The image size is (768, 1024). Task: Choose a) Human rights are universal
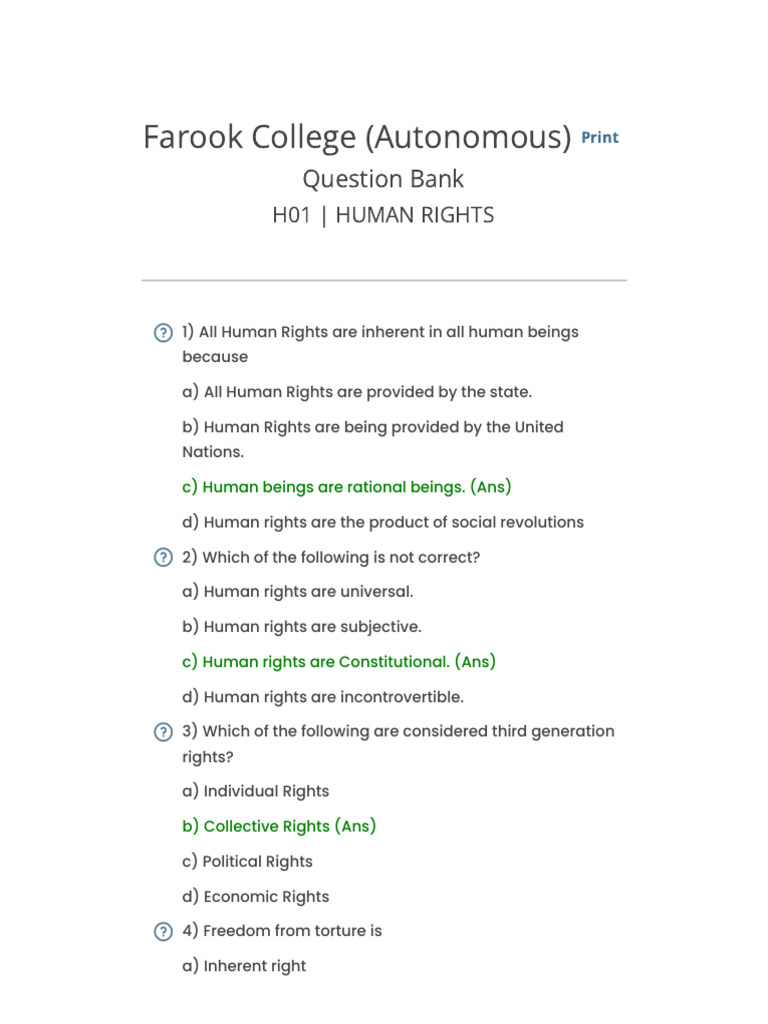pyautogui.click(x=297, y=592)
